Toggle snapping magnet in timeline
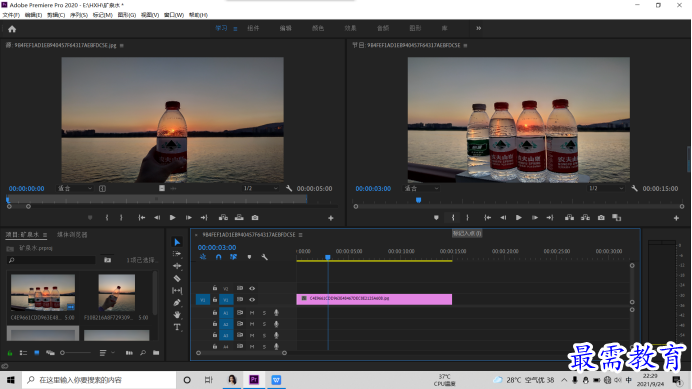This screenshot has height=389, width=692. point(218,257)
